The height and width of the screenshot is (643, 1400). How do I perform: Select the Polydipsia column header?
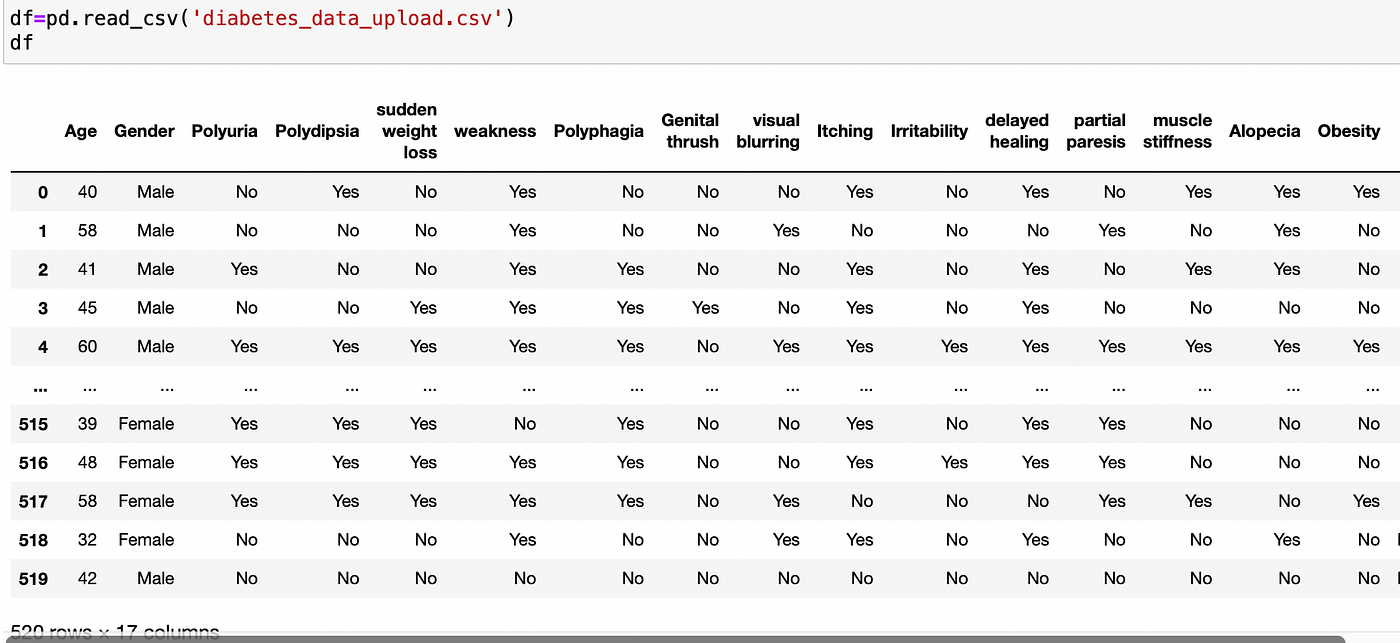pyautogui.click(x=317, y=131)
